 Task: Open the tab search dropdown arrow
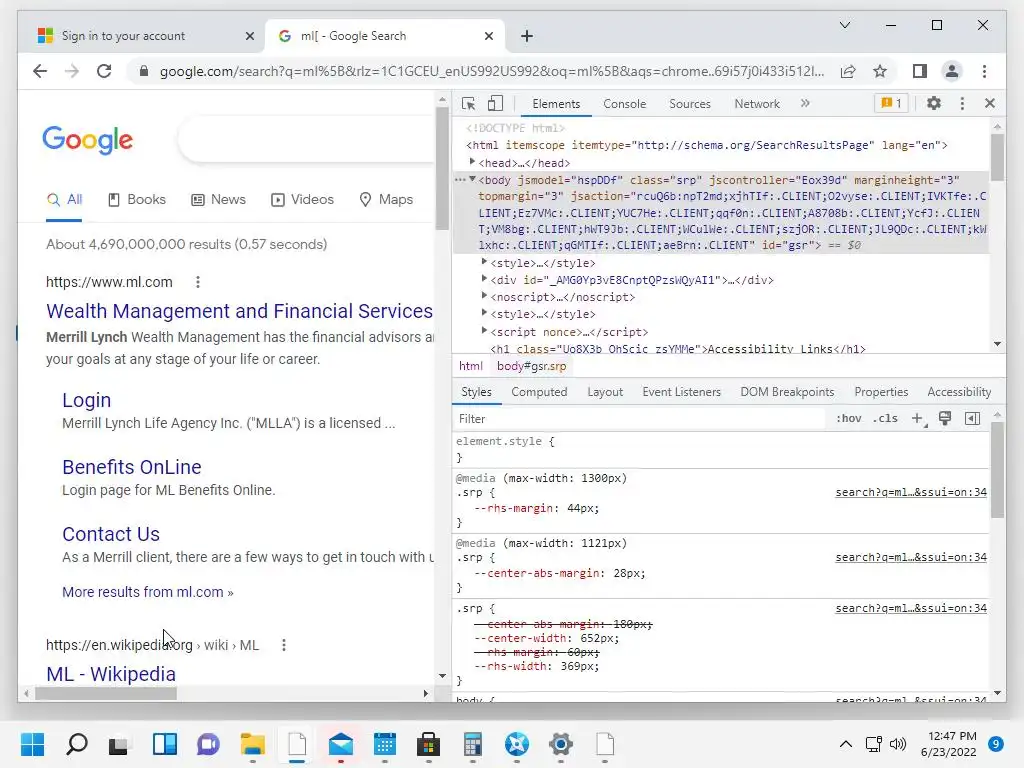844,25
